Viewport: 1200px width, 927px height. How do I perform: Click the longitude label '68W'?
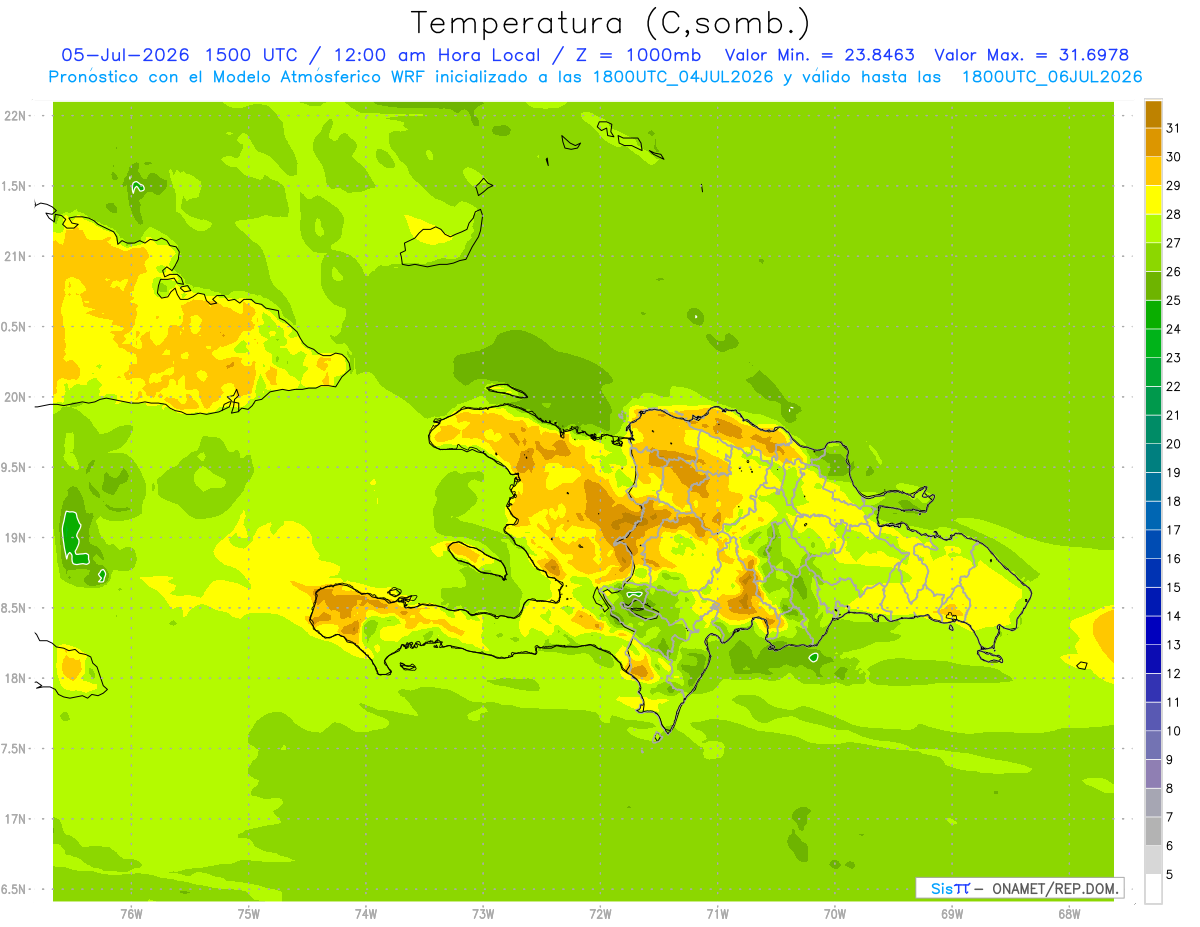pyautogui.click(x=1069, y=913)
